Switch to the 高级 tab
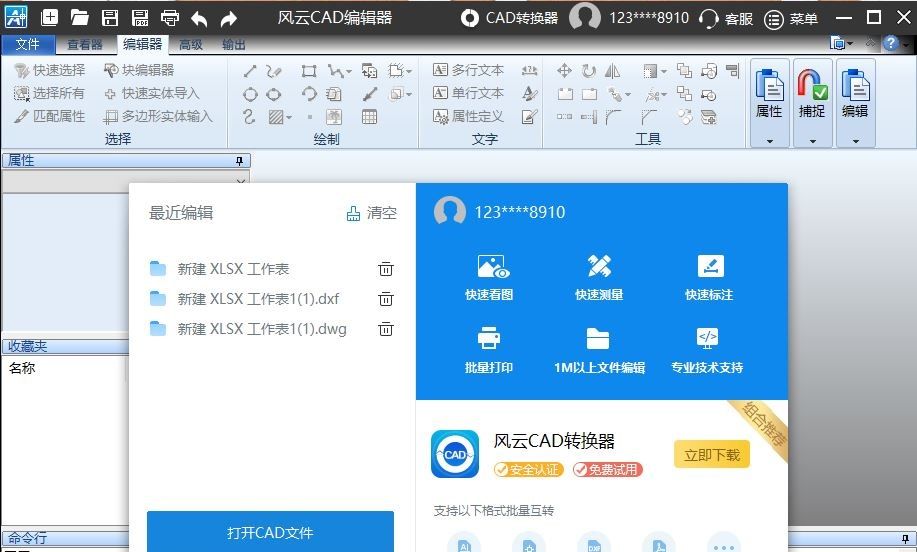Image resolution: width=917 pixels, height=552 pixels. [191, 44]
